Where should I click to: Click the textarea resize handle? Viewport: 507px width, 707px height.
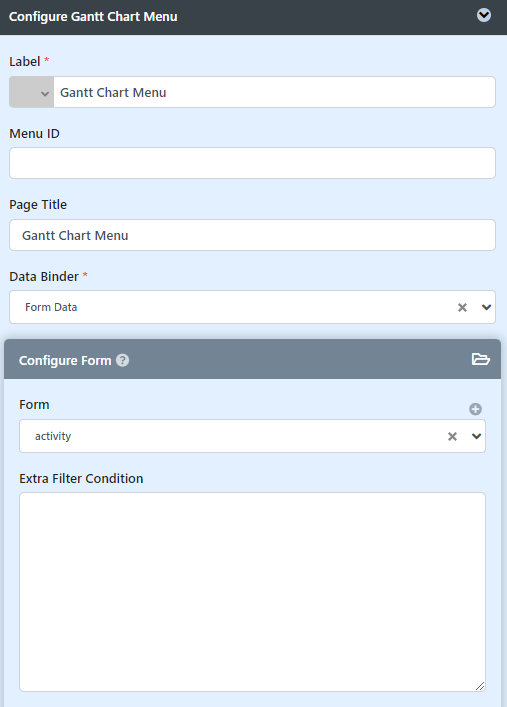(x=480, y=686)
